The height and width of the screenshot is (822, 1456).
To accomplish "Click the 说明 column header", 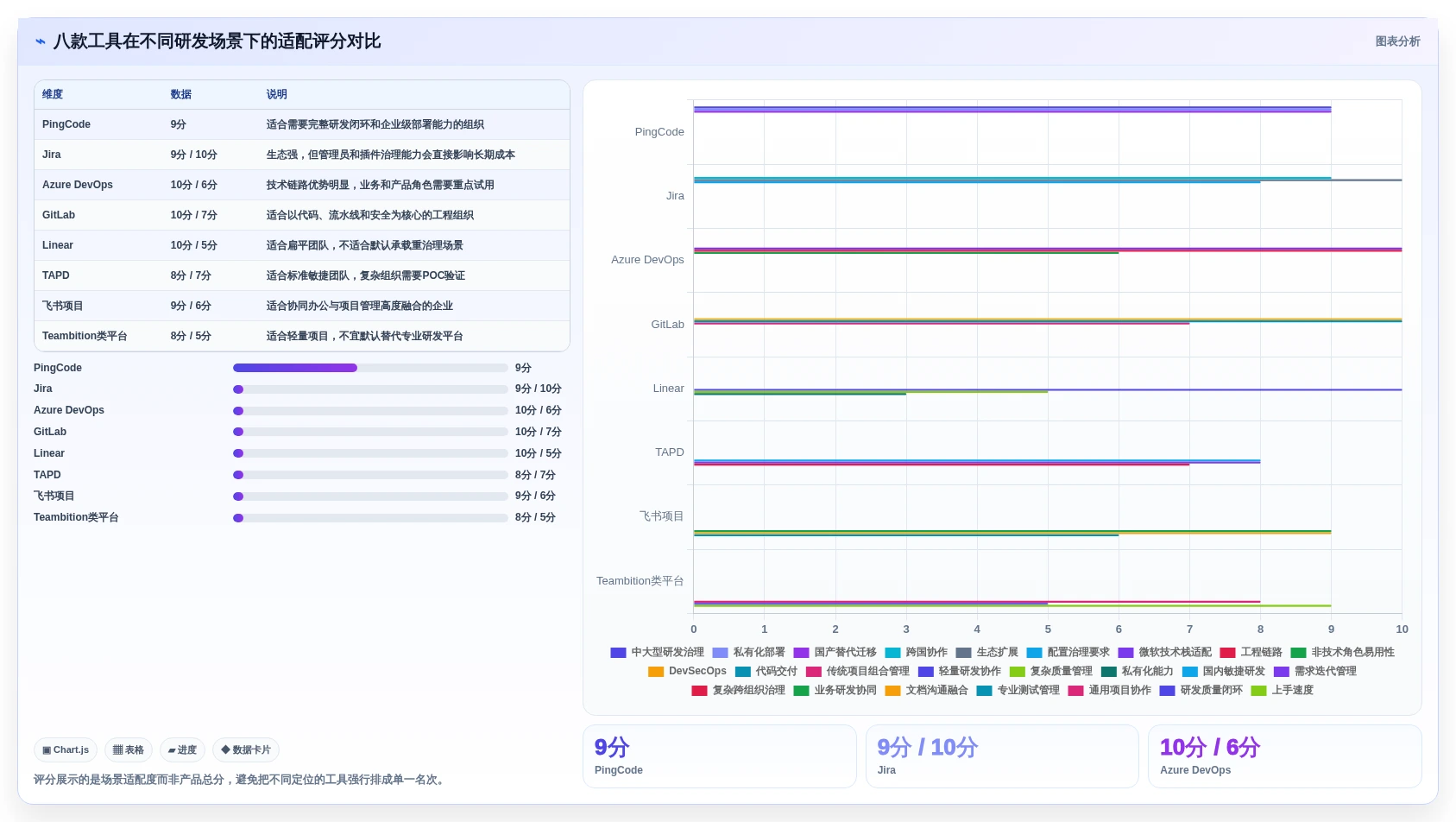I will (277, 94).
